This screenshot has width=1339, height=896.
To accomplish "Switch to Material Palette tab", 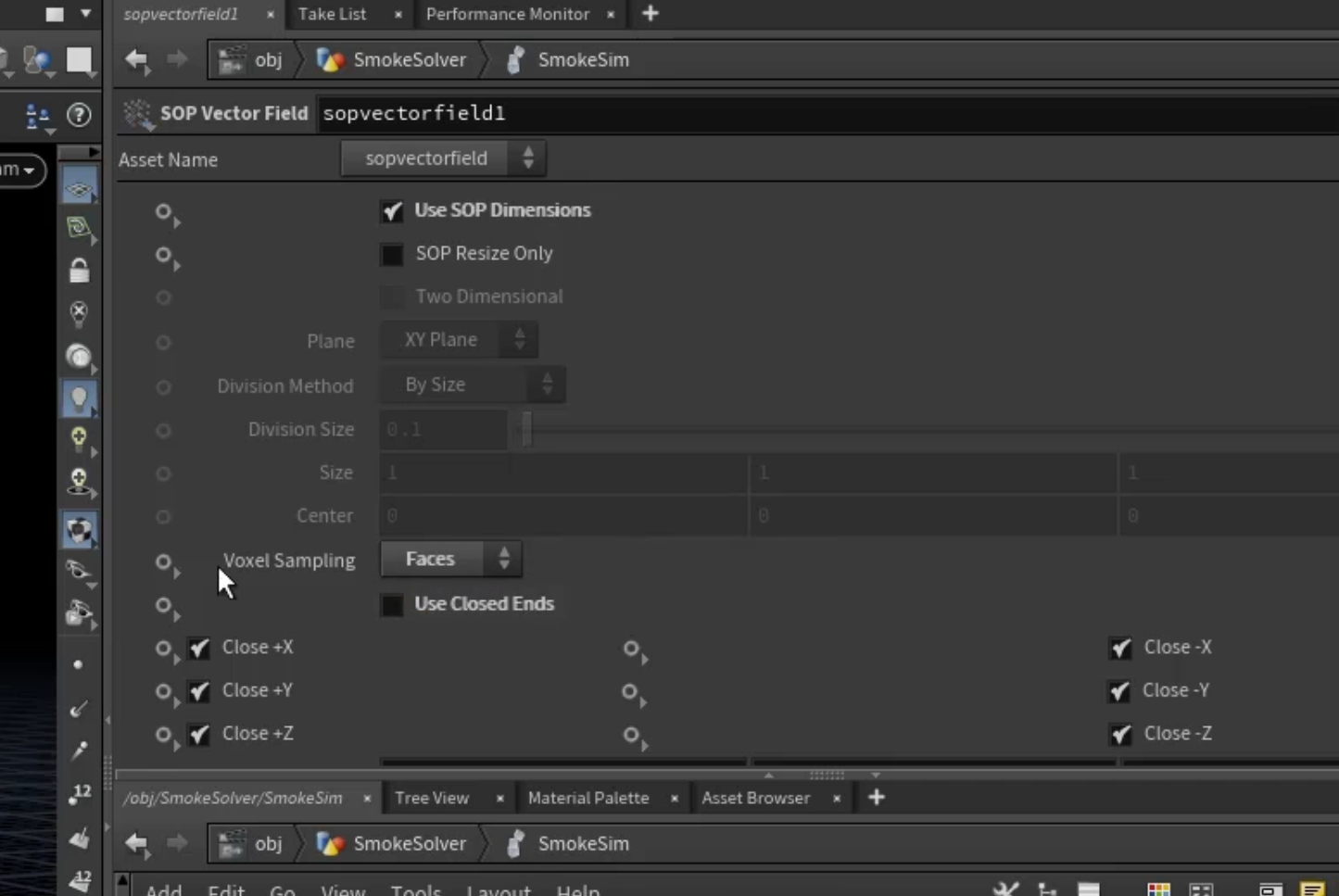I will click(588, 798).
